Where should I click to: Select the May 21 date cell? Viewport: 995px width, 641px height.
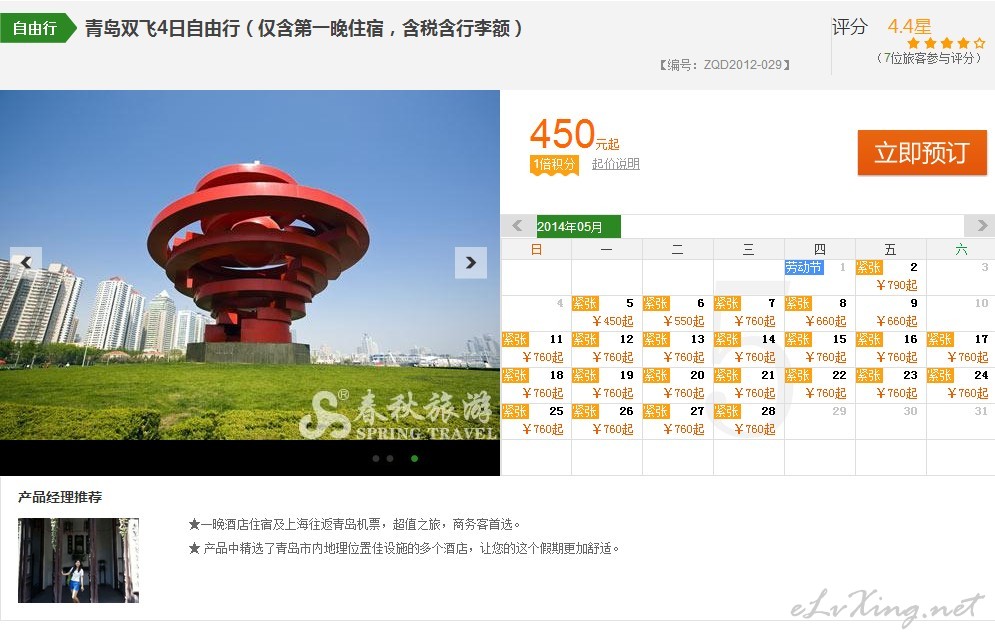749,385
